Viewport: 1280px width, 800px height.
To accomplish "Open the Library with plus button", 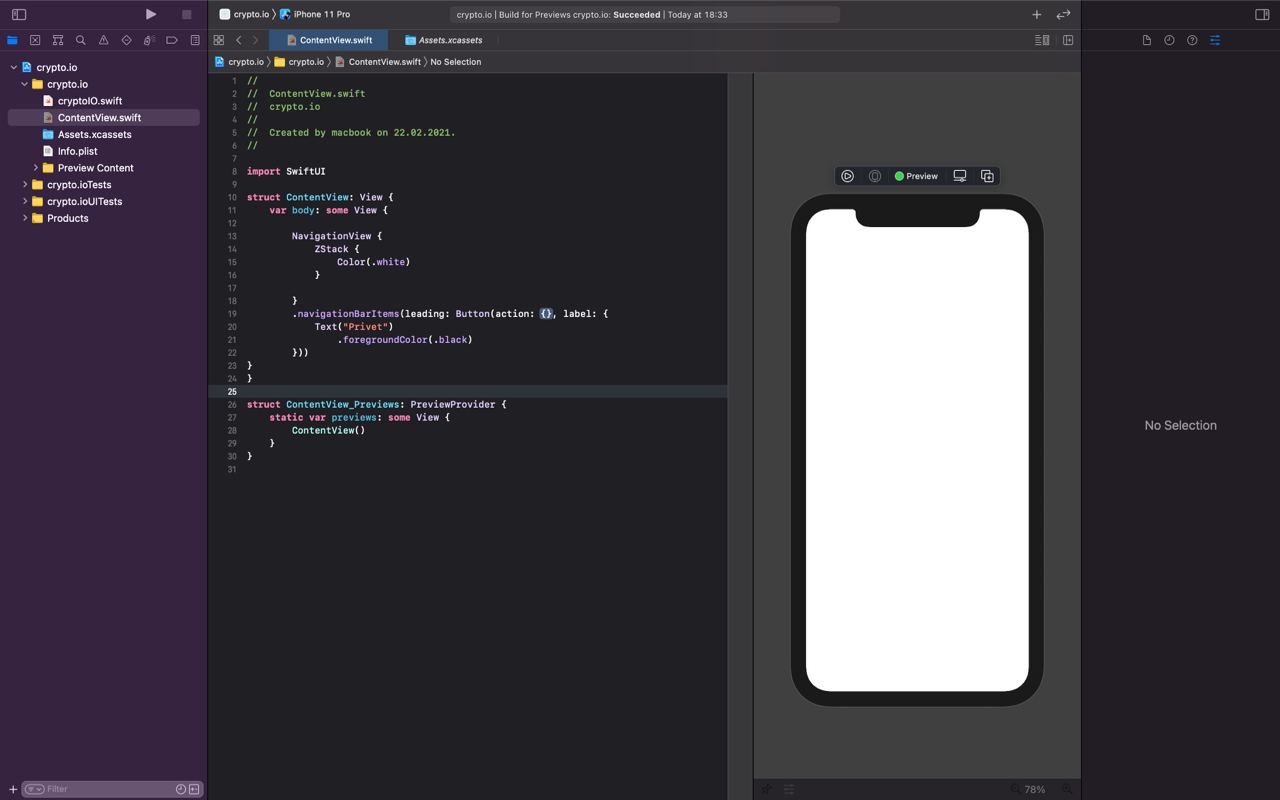I will coord(1037,14).
